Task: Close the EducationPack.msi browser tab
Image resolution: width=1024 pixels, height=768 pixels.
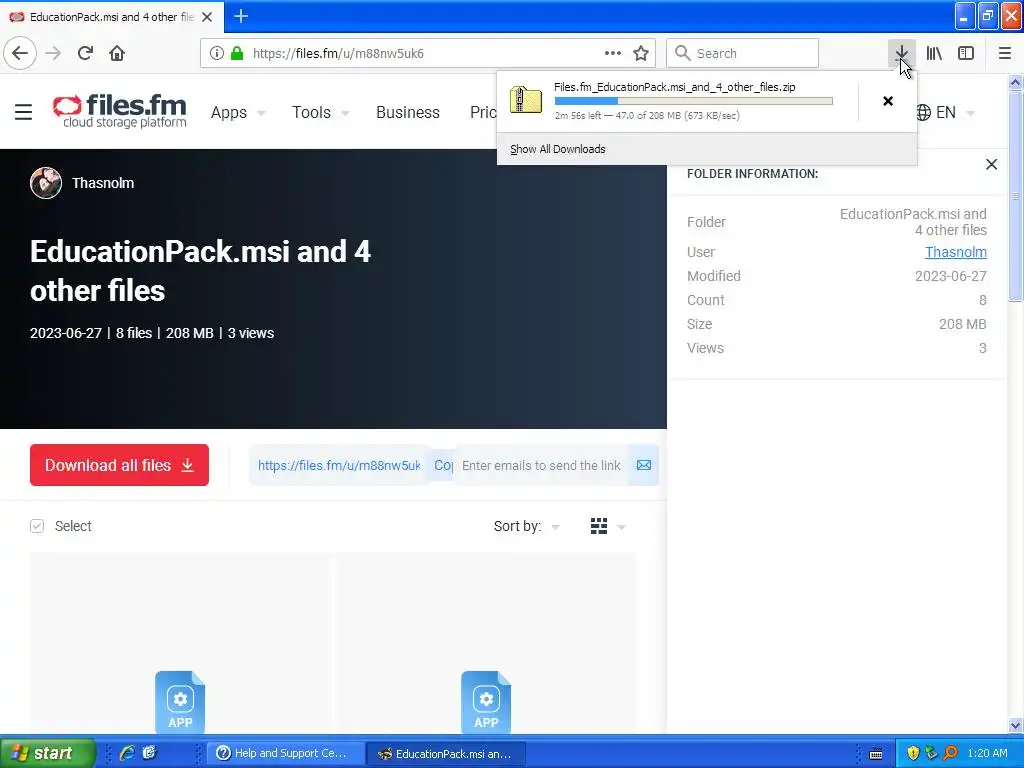Action: click(x=207, y=17)
